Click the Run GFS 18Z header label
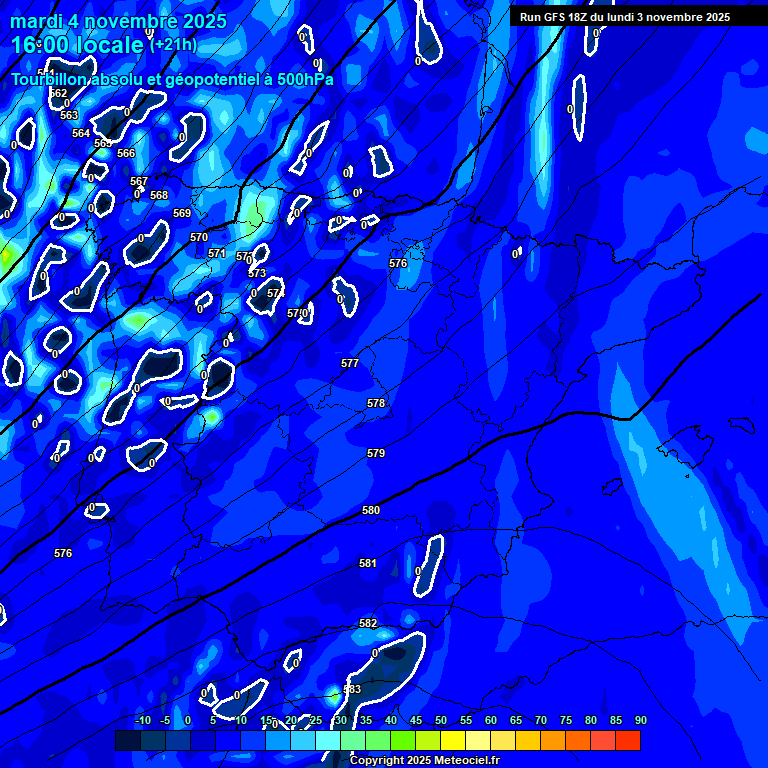The image size is (768, 768). tap(624, 17)
